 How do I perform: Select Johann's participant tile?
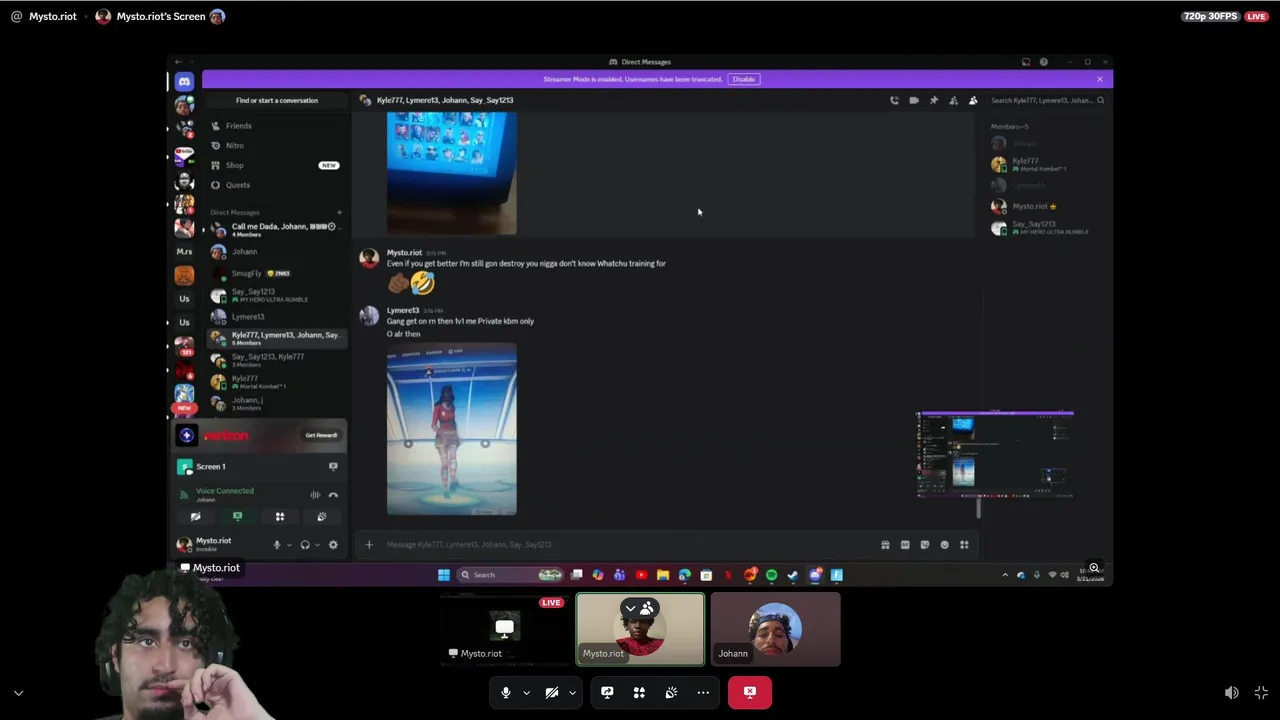[x=776, y=629]
